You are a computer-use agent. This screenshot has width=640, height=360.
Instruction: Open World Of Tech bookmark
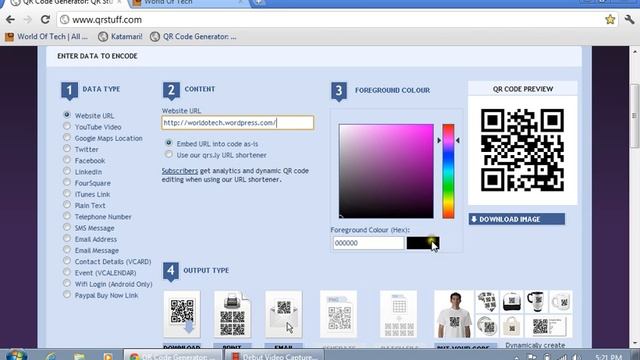pos(47,37)
